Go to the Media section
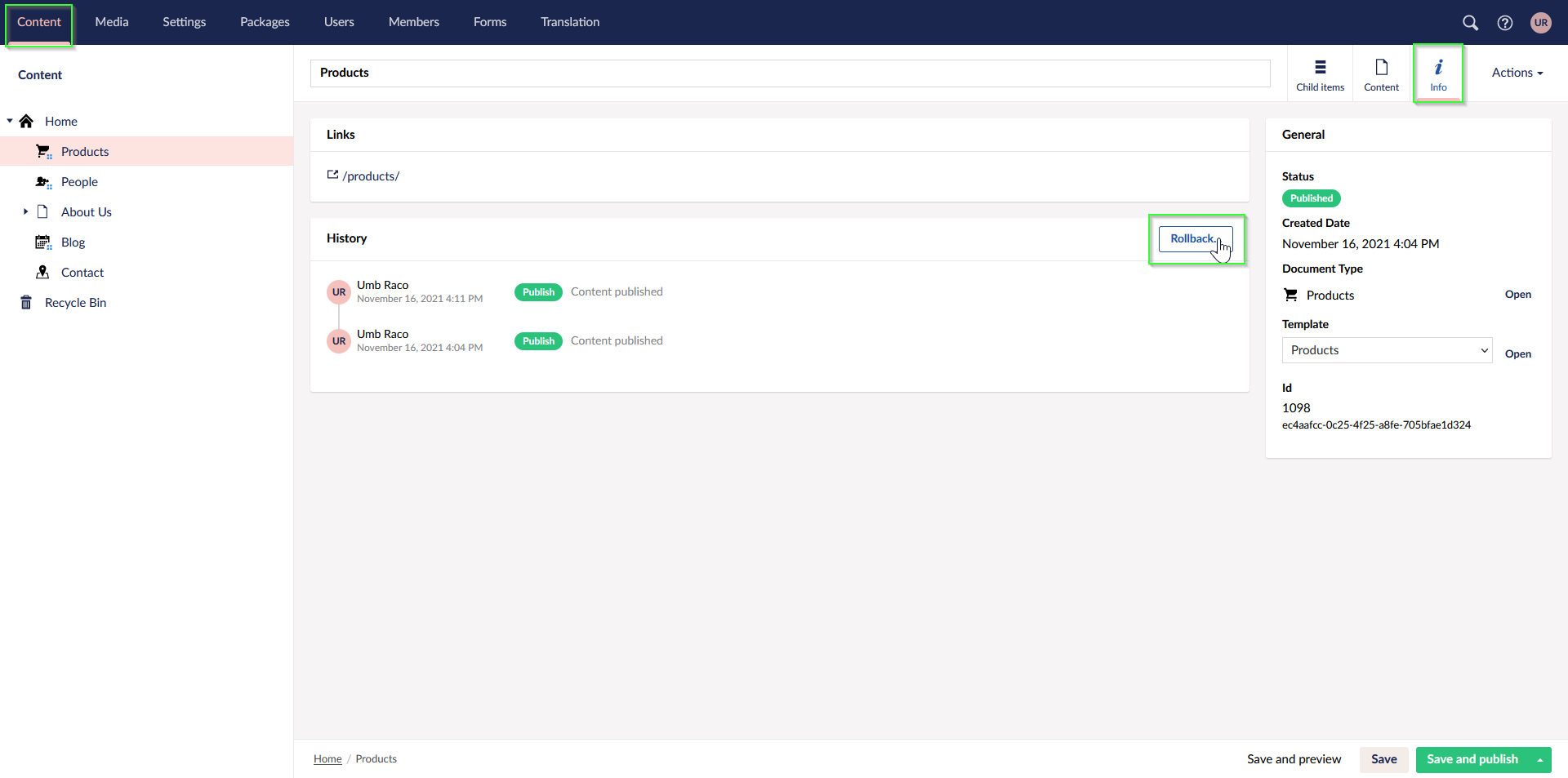The height and width of the screenshot is (778, 1568). click(112, 22)
